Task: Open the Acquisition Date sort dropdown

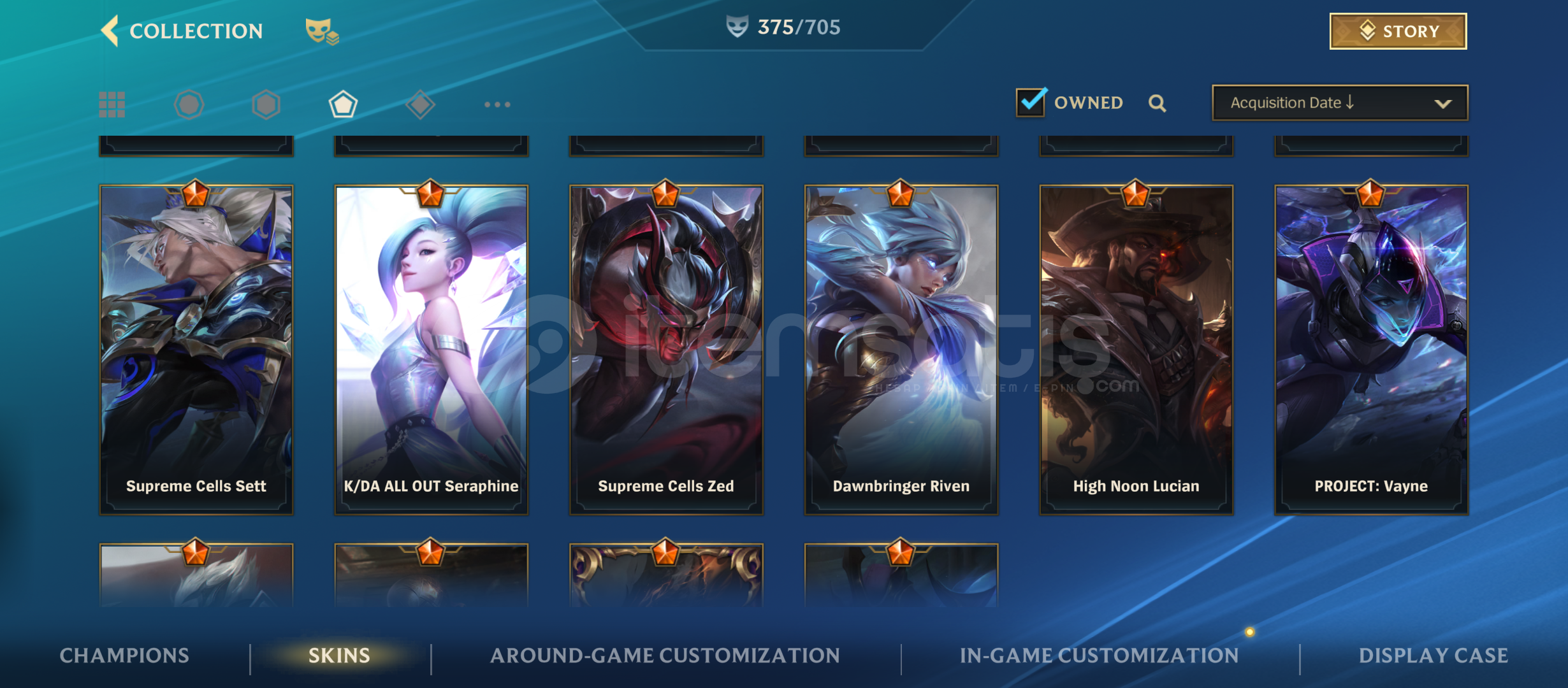Action: (x=1340, y=103)
